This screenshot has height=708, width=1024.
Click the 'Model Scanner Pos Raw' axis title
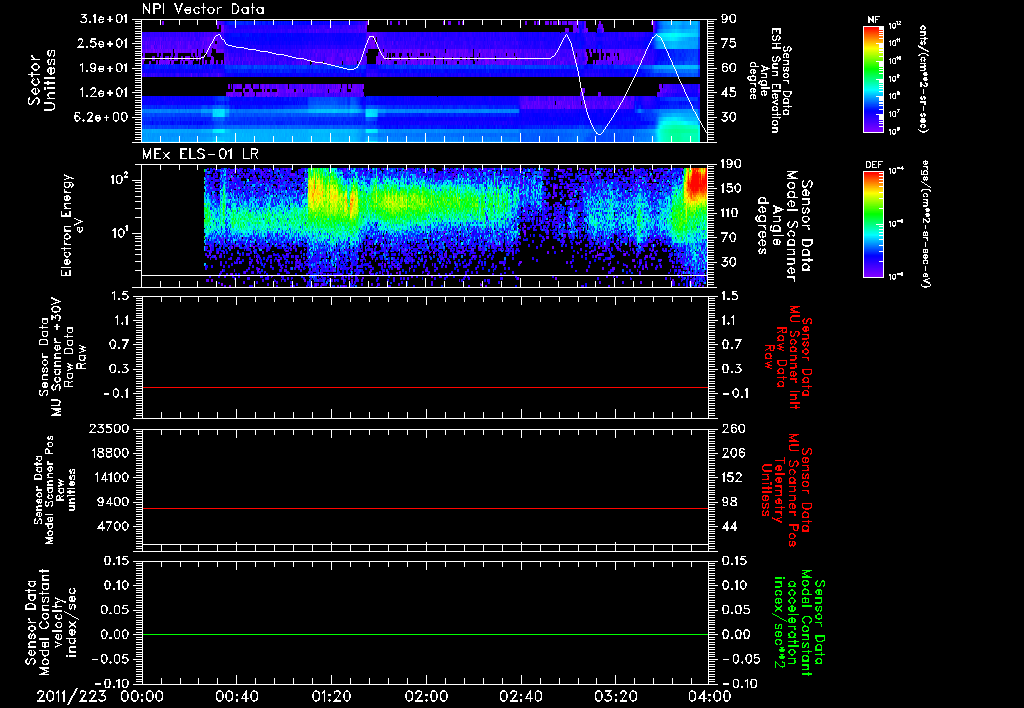[x=56, y=490]
